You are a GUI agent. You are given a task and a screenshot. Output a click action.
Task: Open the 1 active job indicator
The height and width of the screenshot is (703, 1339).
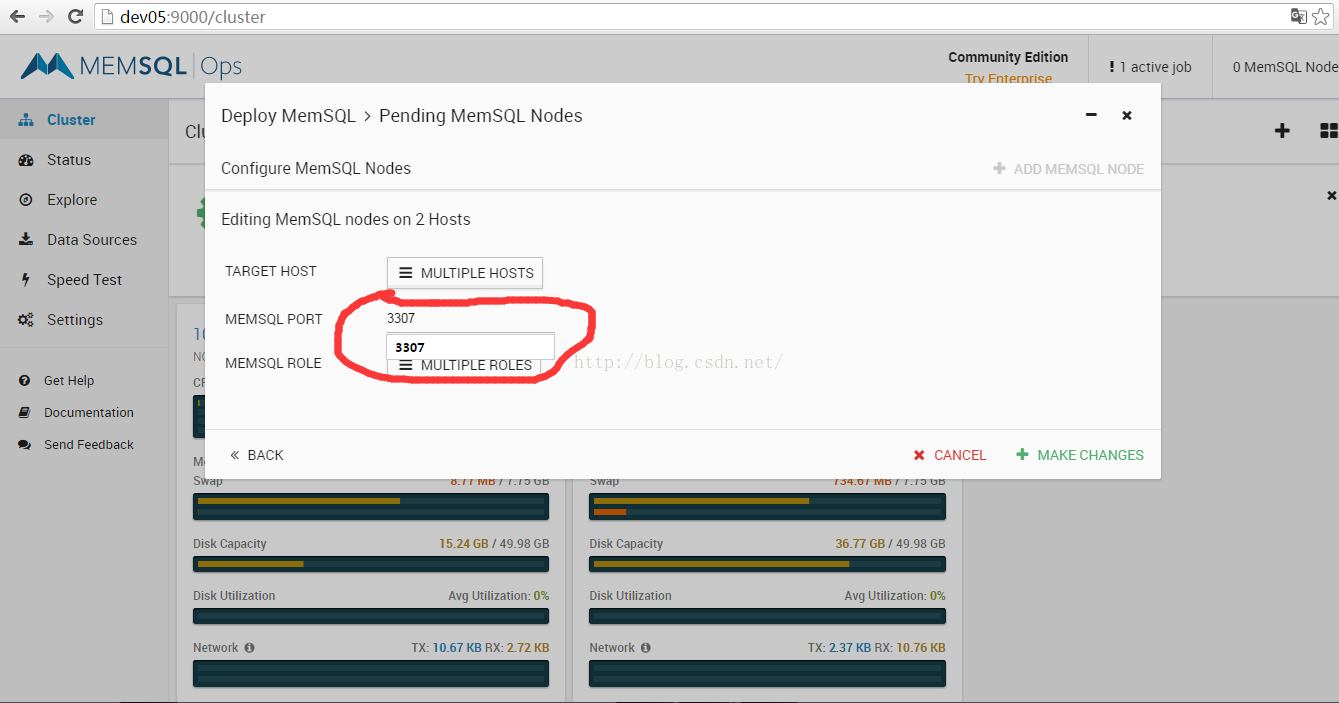[1150, 67]
